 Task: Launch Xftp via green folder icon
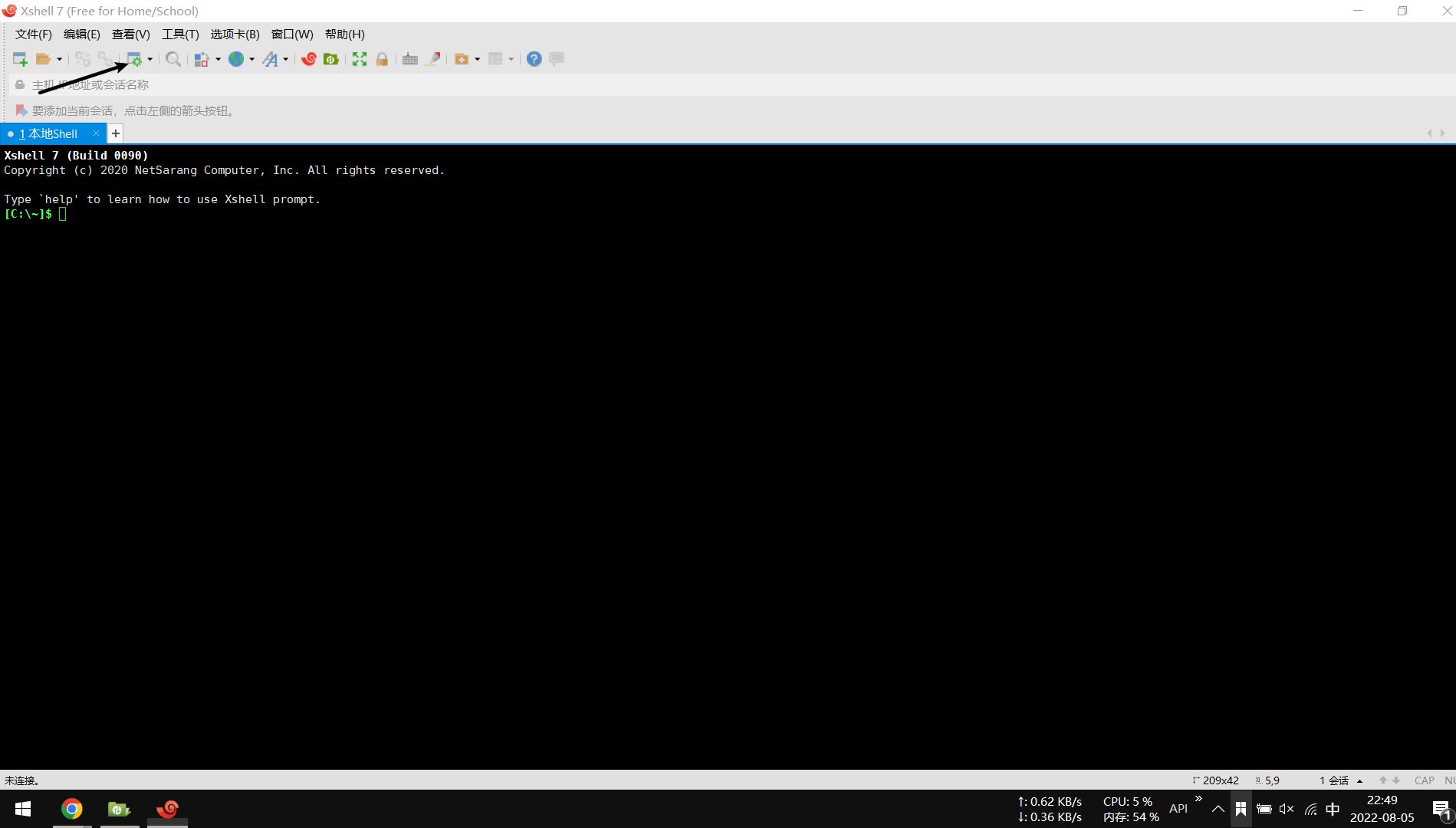tap(331, 59)
